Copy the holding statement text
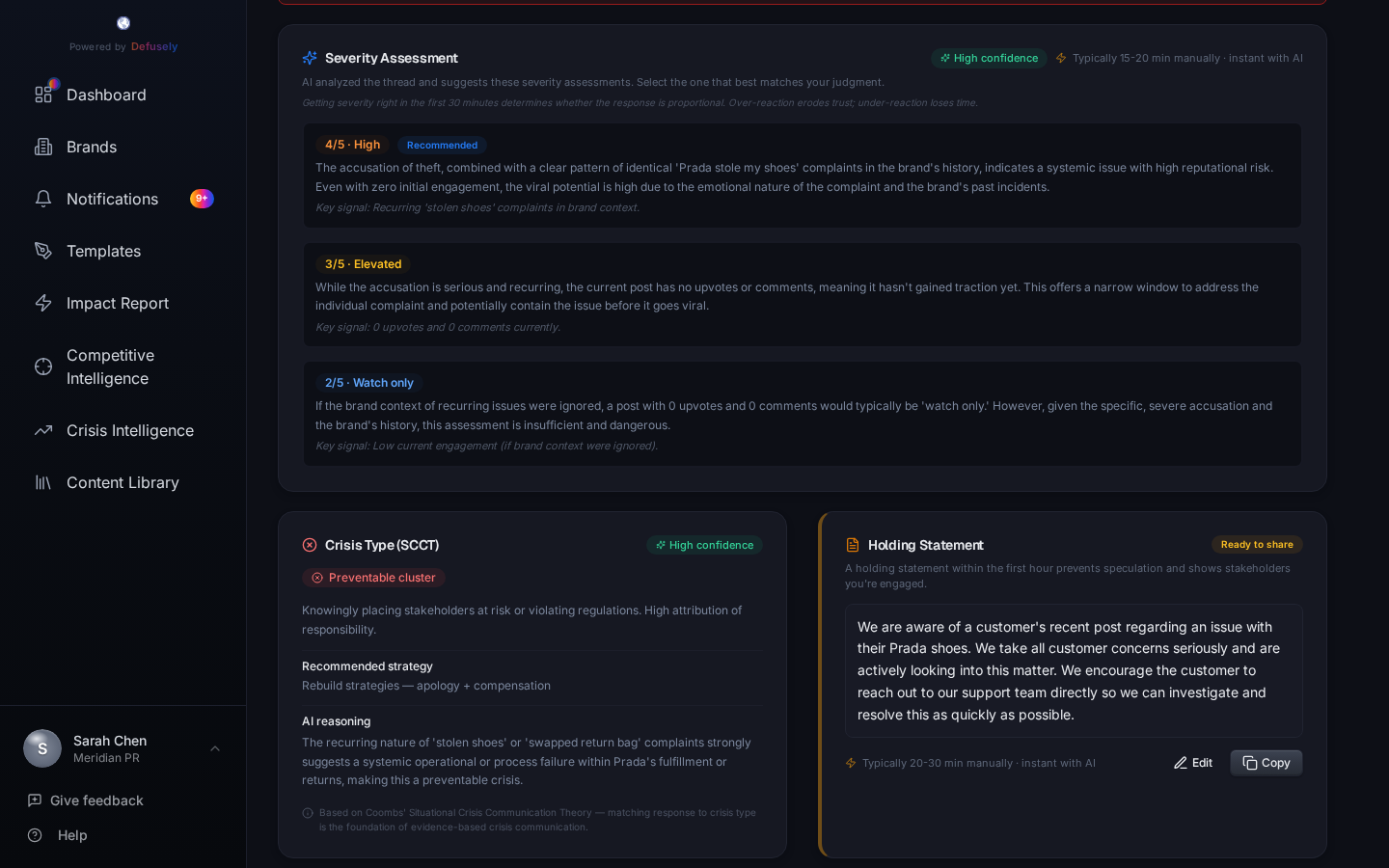1389x868 pixels. [x=1266, y=763]
